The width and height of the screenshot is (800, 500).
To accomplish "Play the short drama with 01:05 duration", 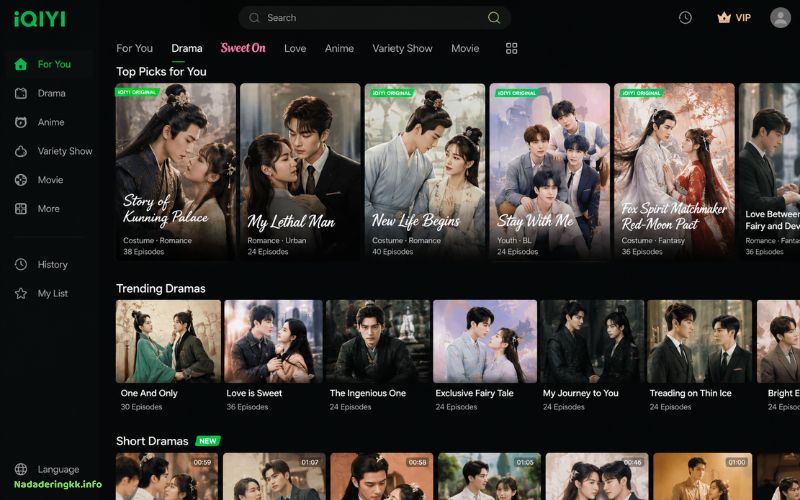I will coord(489,477).
